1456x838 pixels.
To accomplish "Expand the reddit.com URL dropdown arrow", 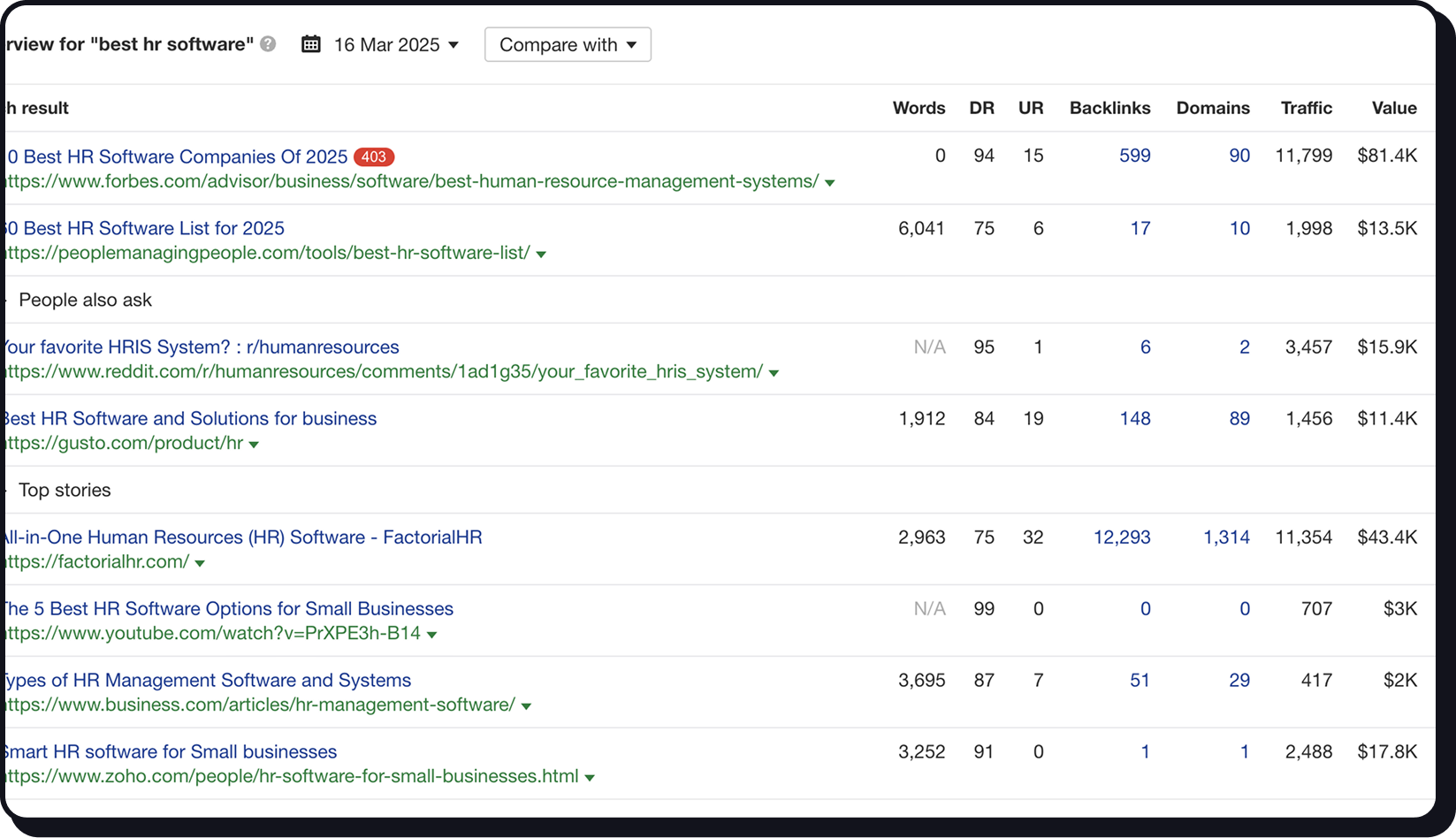I will [x=774, y=373].
